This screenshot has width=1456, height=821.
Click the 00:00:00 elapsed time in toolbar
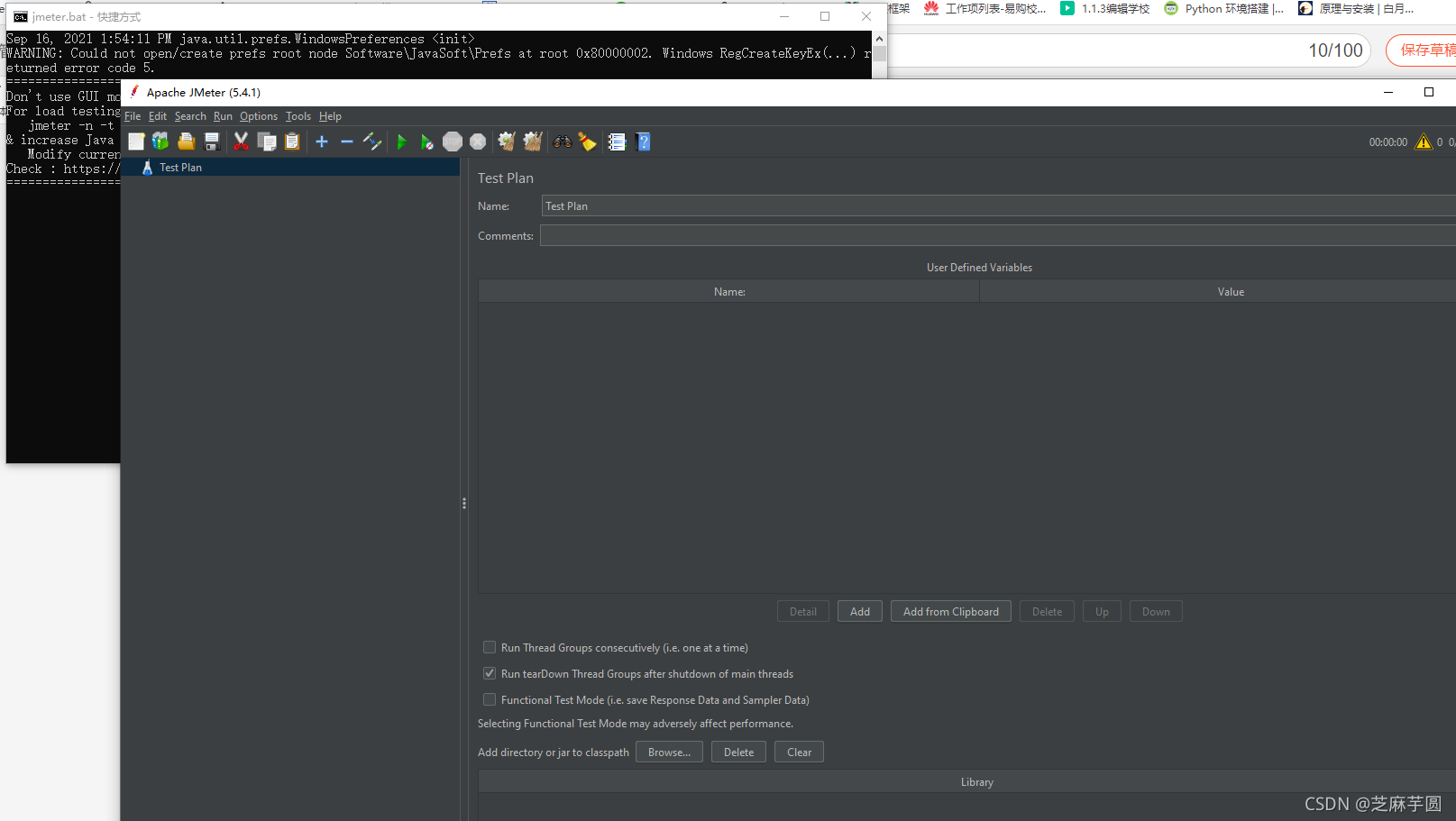[1387, 142]
